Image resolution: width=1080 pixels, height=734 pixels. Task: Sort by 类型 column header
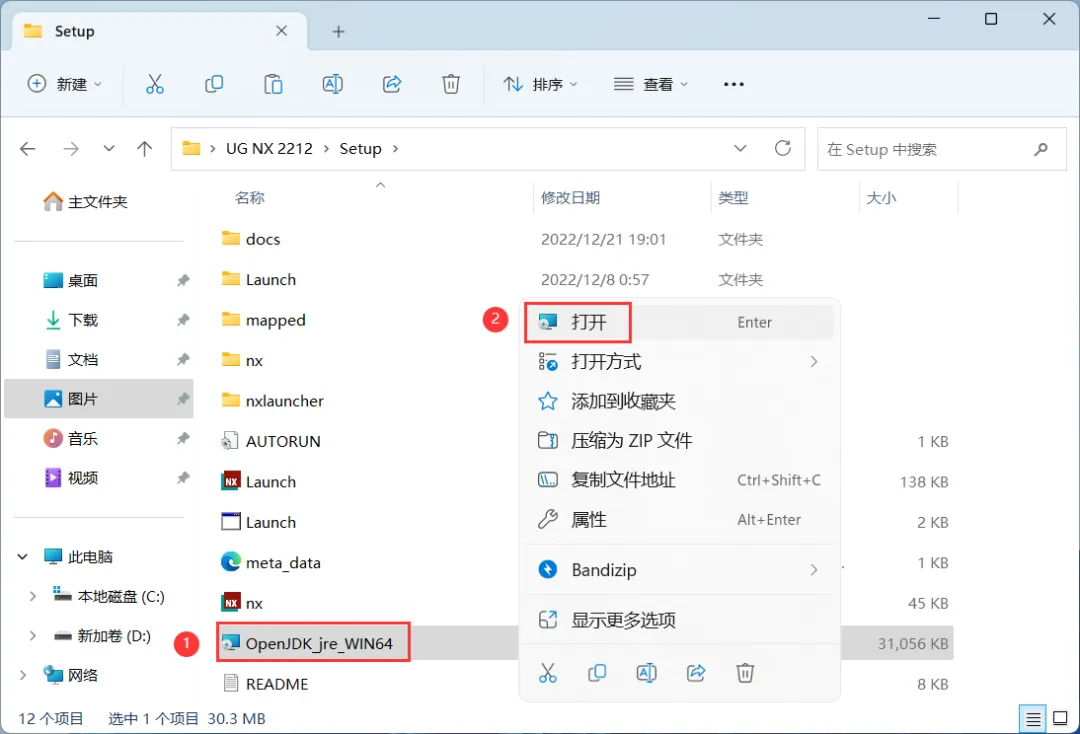(733, 198)
